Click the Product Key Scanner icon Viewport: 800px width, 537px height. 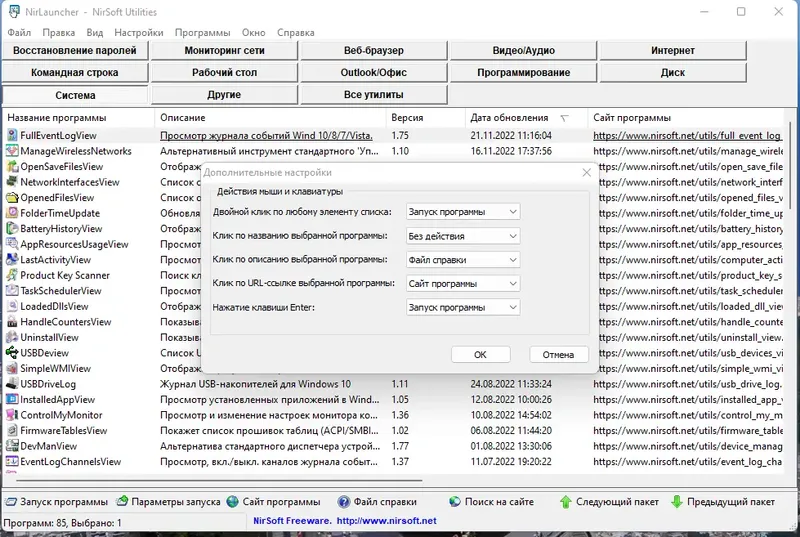click(x=12, y=275)
